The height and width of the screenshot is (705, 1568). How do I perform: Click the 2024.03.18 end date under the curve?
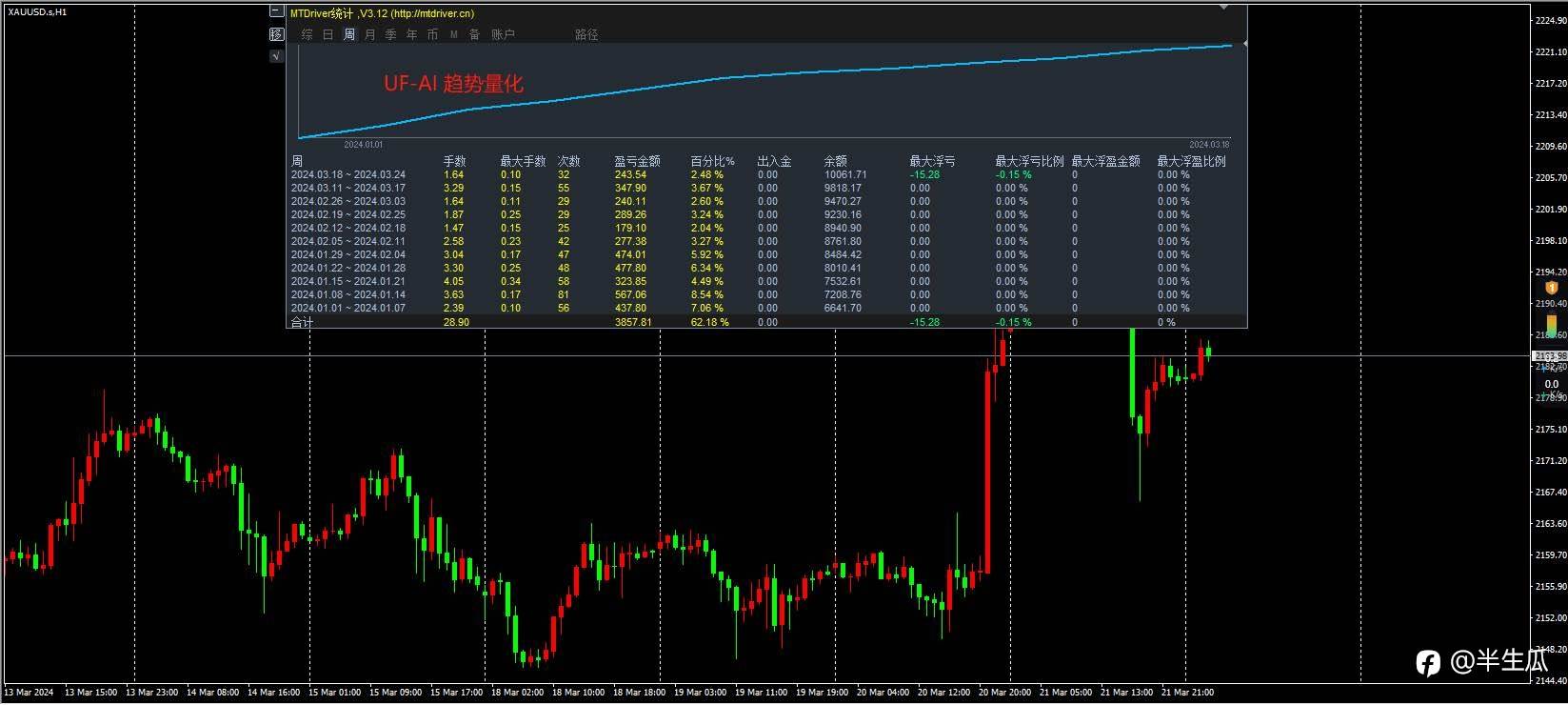point(1209,145)
